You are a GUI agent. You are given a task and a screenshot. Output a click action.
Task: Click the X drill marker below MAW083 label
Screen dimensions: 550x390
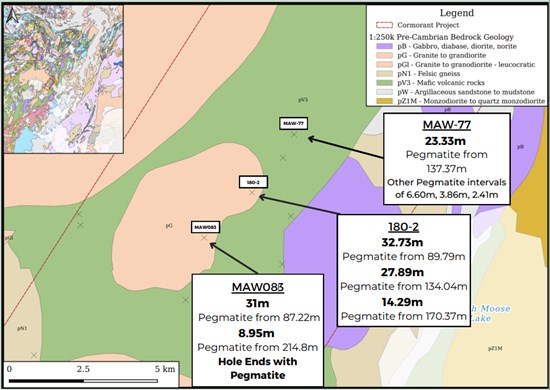(204, 238)
